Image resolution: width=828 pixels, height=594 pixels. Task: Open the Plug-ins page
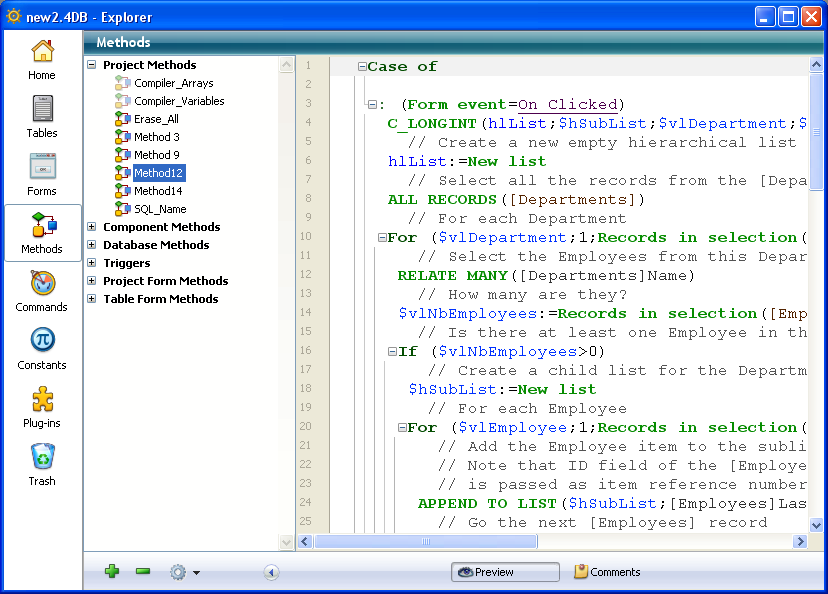click(x=42, y=406)
